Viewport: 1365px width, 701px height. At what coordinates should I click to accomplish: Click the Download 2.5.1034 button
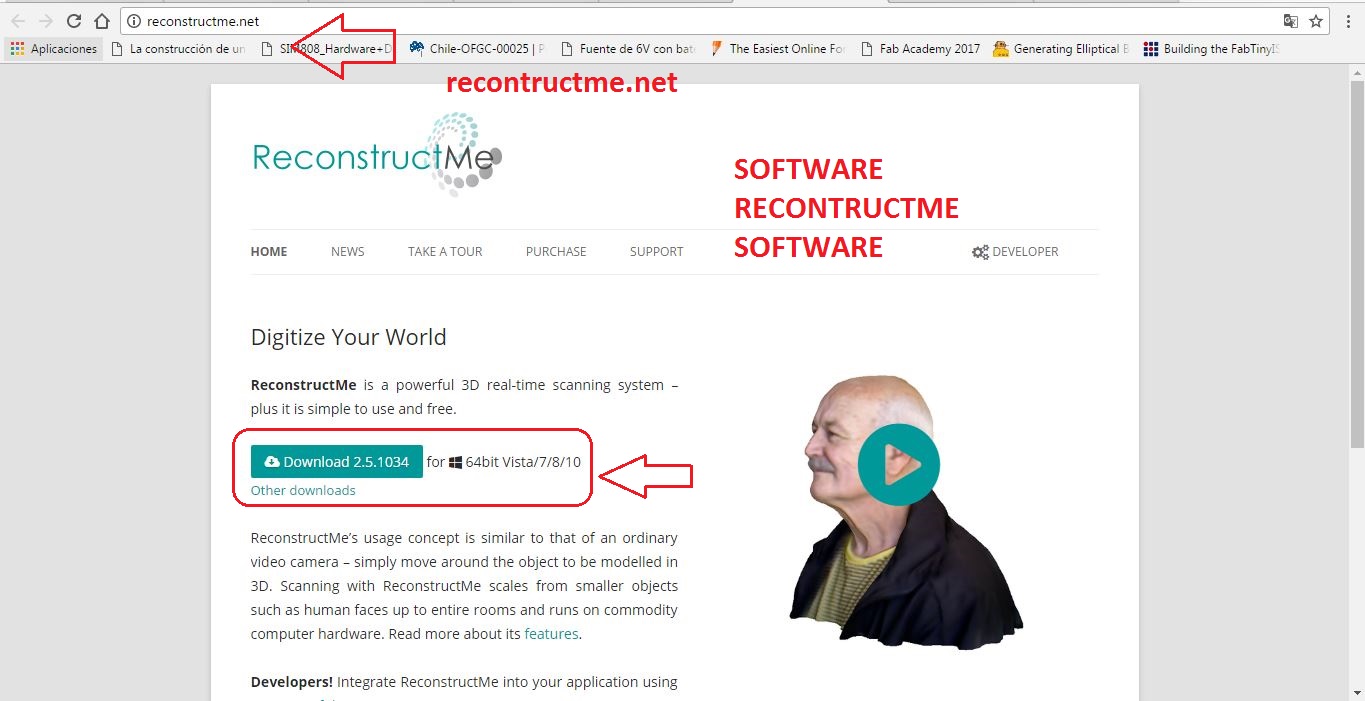337,462
